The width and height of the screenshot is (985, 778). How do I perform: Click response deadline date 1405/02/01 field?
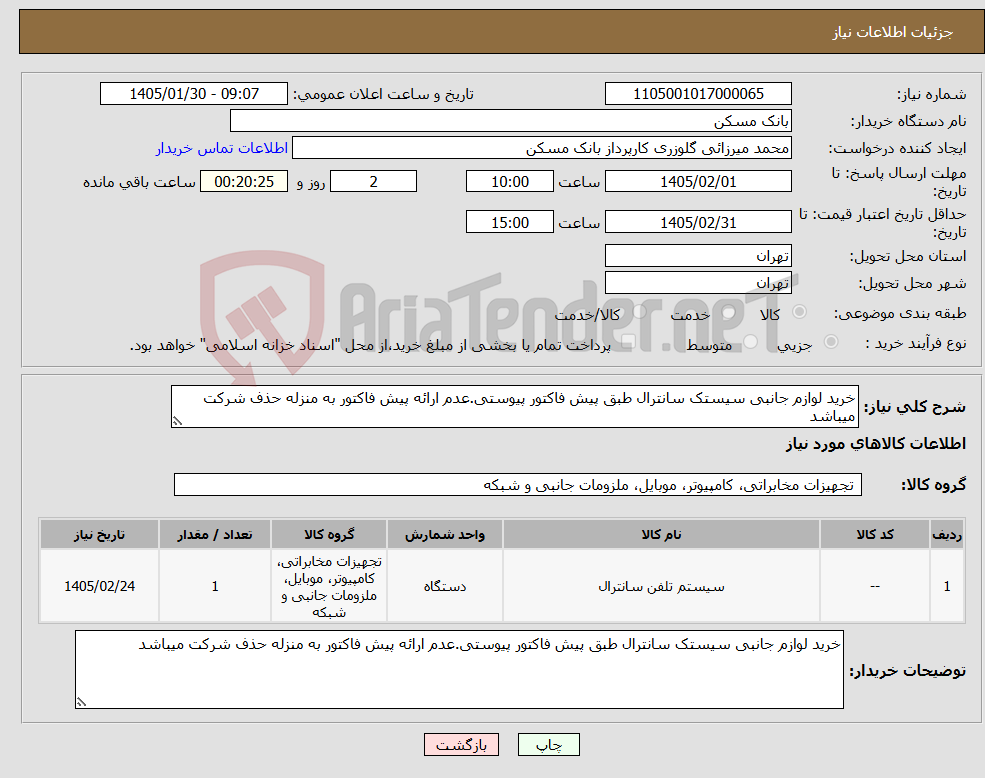(698, 182)
